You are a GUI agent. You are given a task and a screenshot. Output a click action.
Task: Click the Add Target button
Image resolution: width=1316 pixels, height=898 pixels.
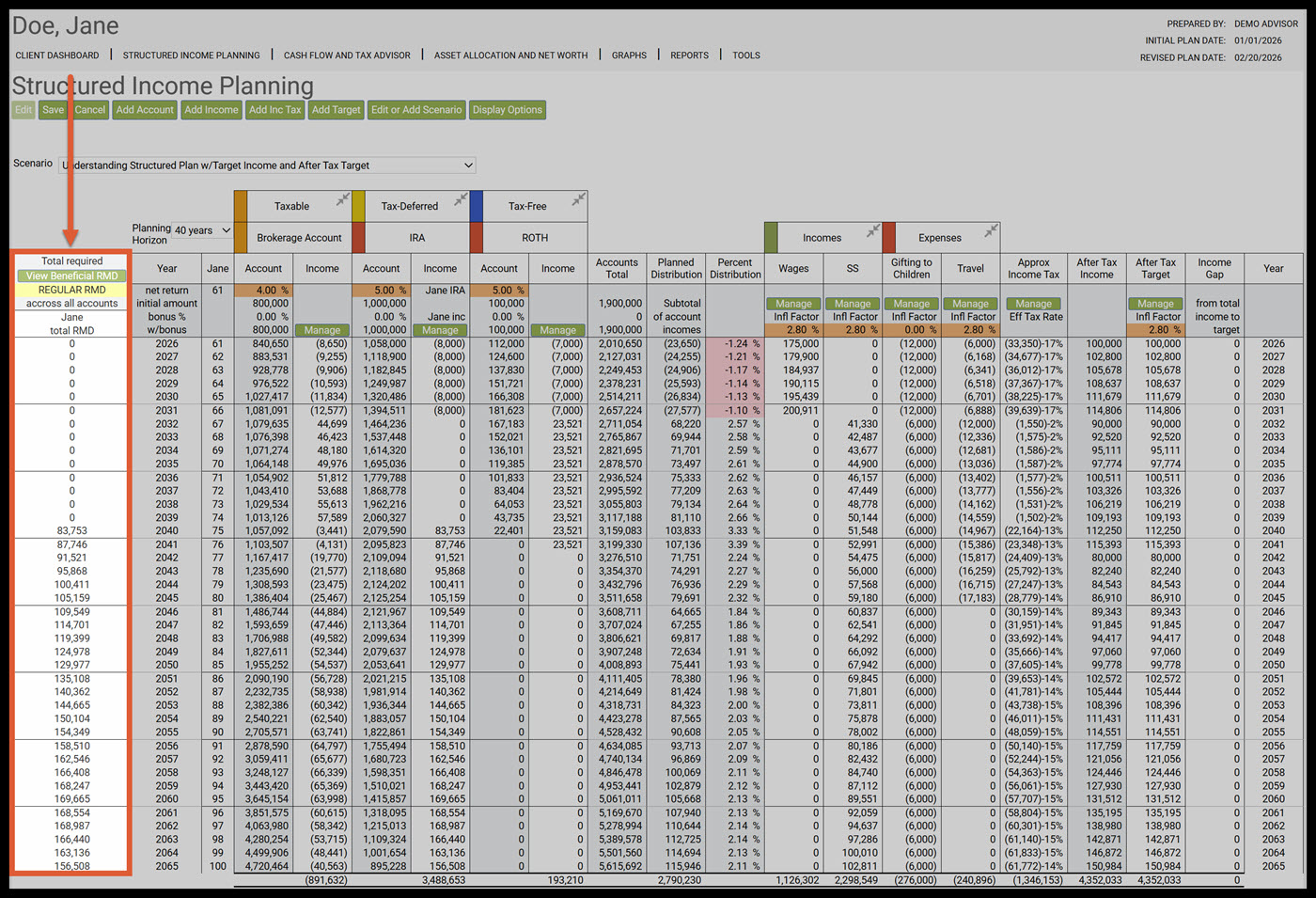tap(337, 110)
